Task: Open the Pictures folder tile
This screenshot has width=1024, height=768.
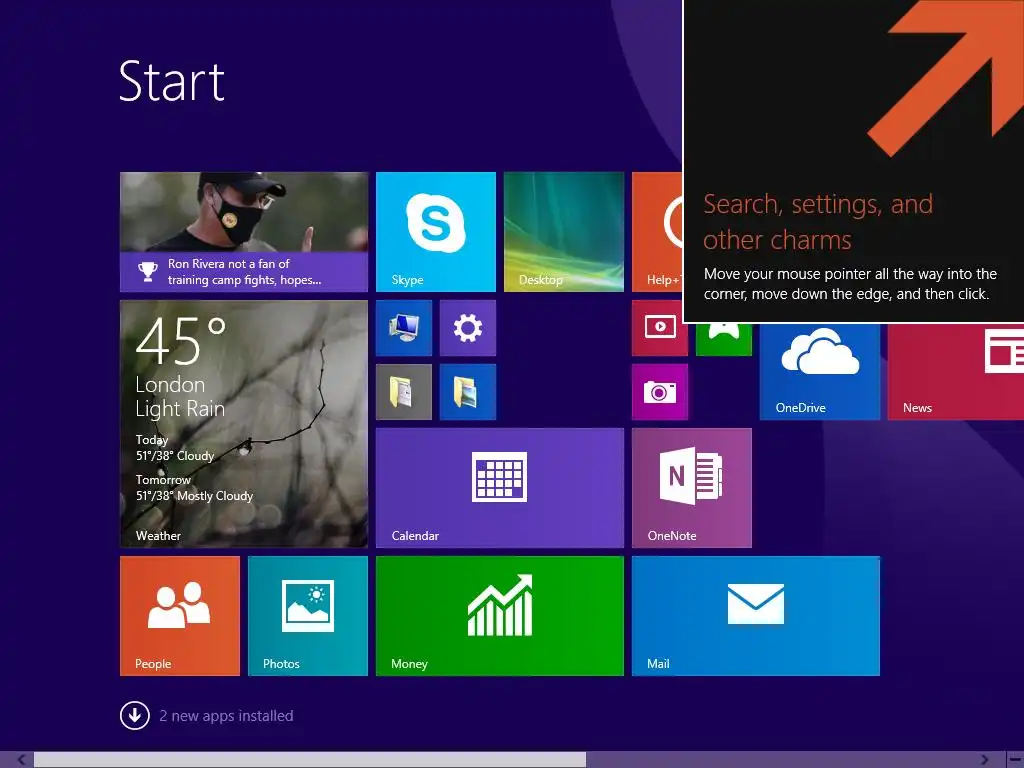Action: (x=468, y=392)
